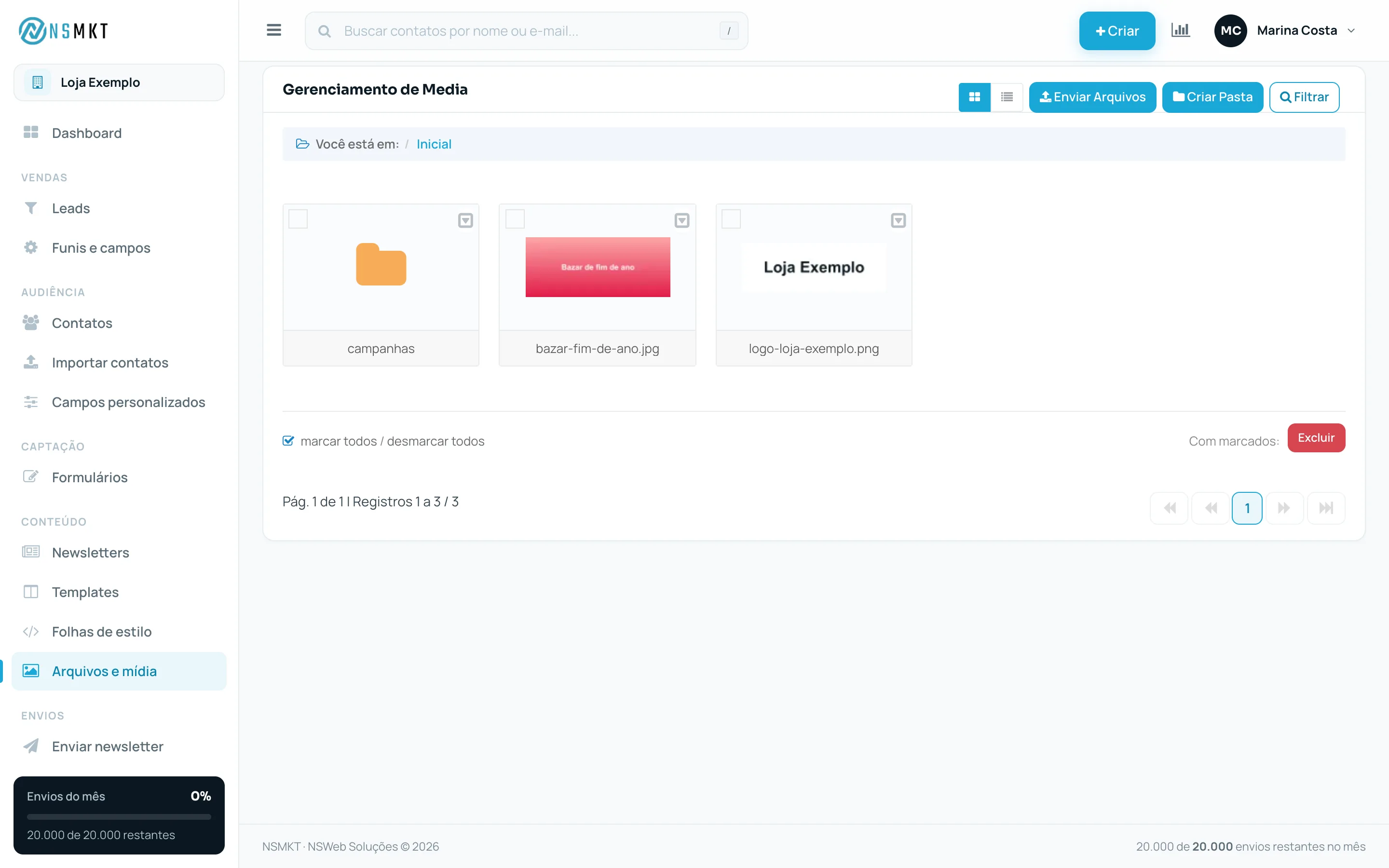Switch to list view layout

tap(1006, 97)
